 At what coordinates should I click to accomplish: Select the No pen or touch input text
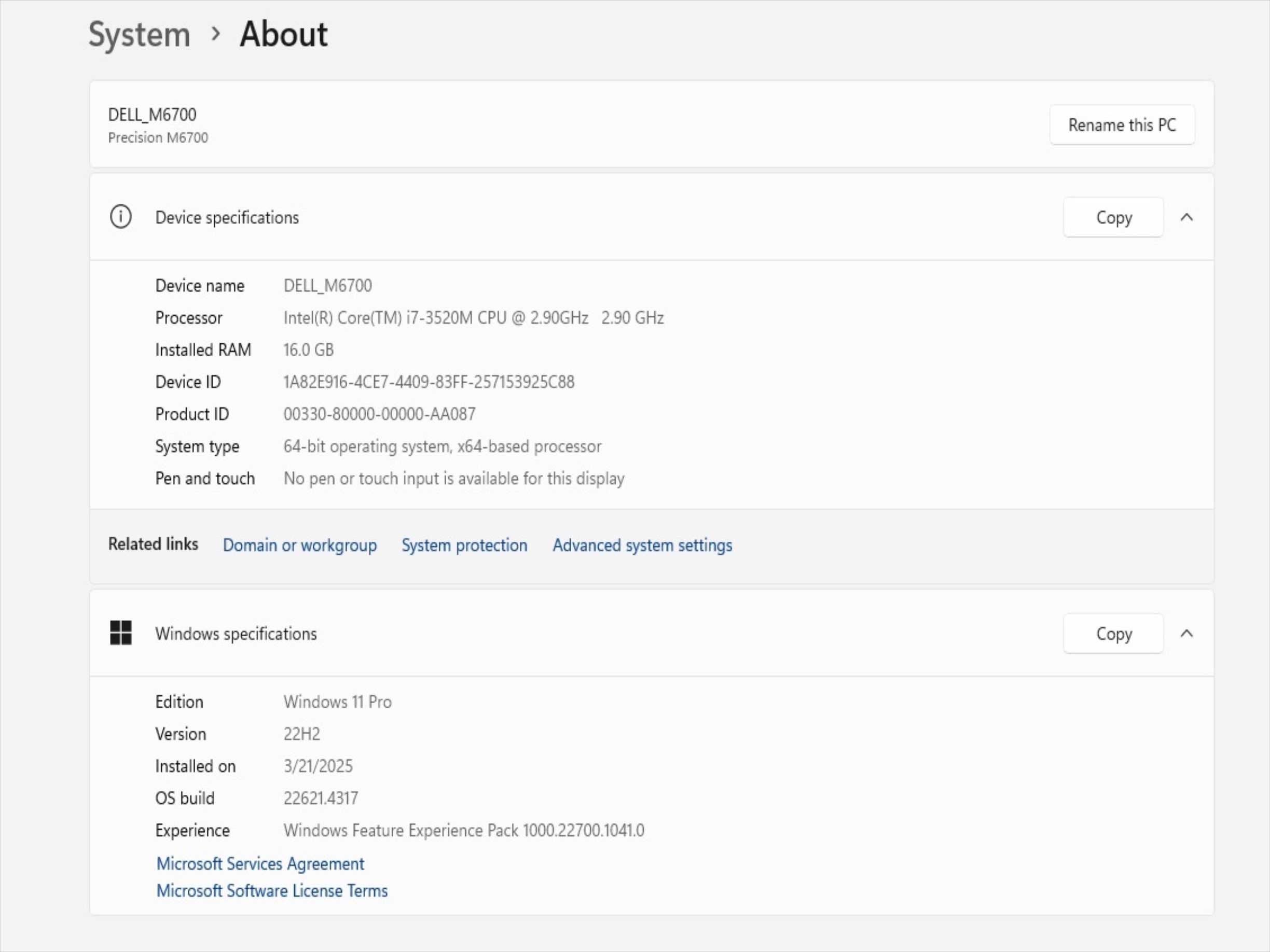pyautogui.click(x=453, y=478)
